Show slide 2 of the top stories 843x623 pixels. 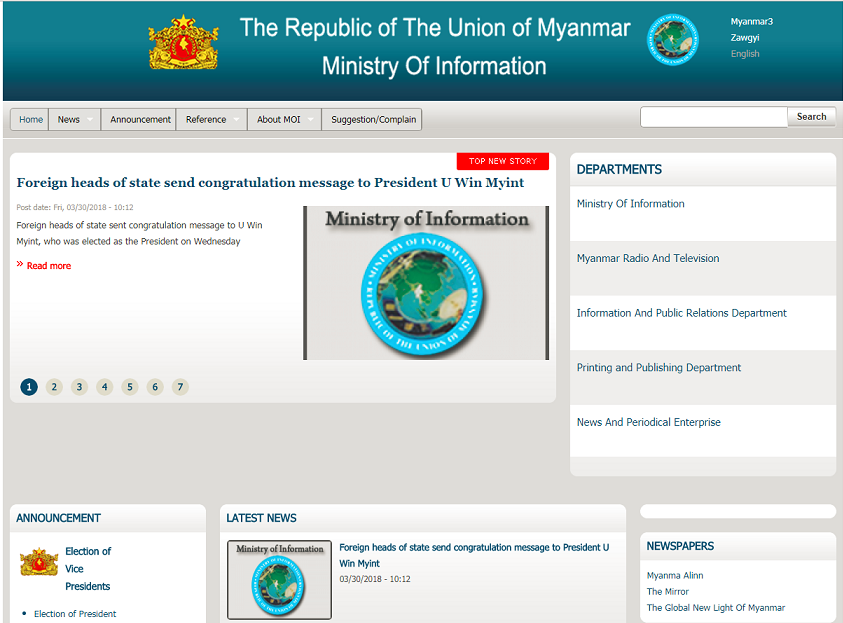(54, 386)
